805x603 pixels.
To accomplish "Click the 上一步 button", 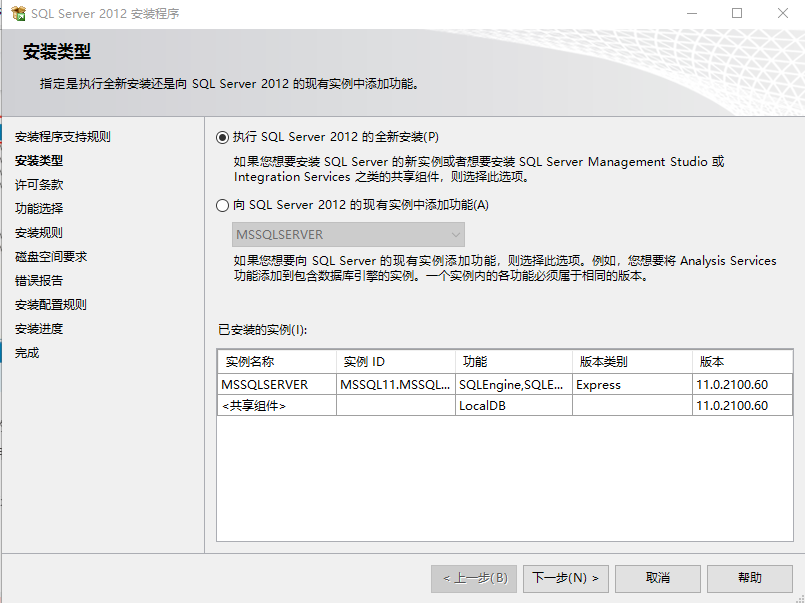I will pos(473,578).
